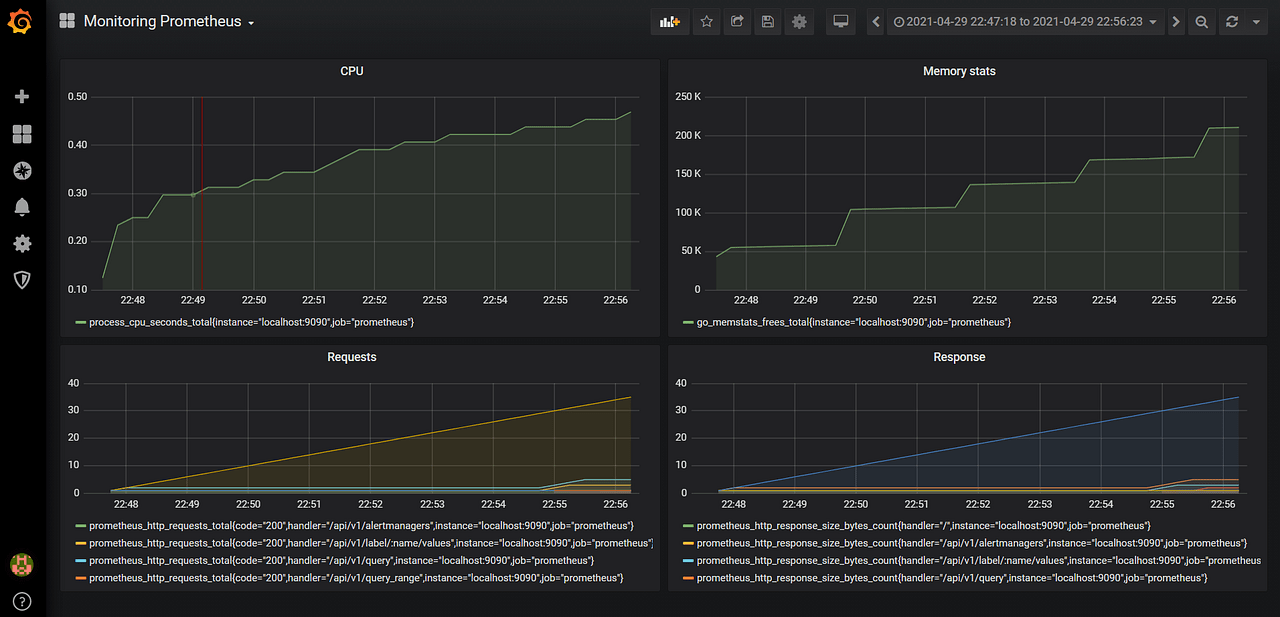Share the dashboard with share icon
This screenshot has height=617, width=1280.
click(x=737, y=21)
